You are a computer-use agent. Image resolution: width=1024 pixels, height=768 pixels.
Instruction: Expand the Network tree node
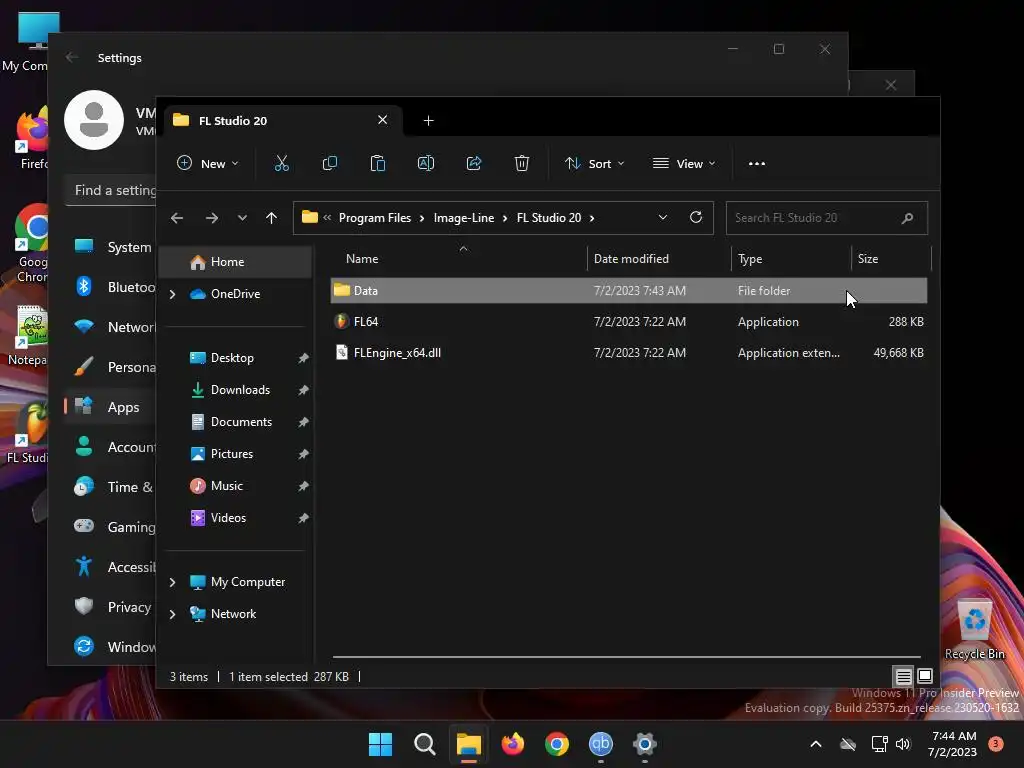[x=172, y=614]
